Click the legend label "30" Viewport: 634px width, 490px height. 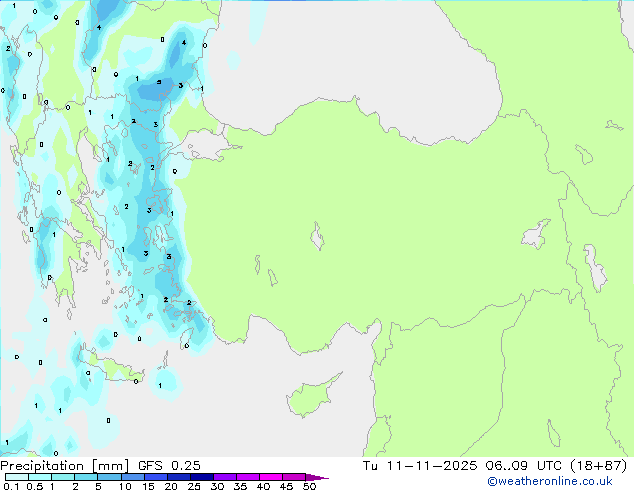tap(217, 486)
